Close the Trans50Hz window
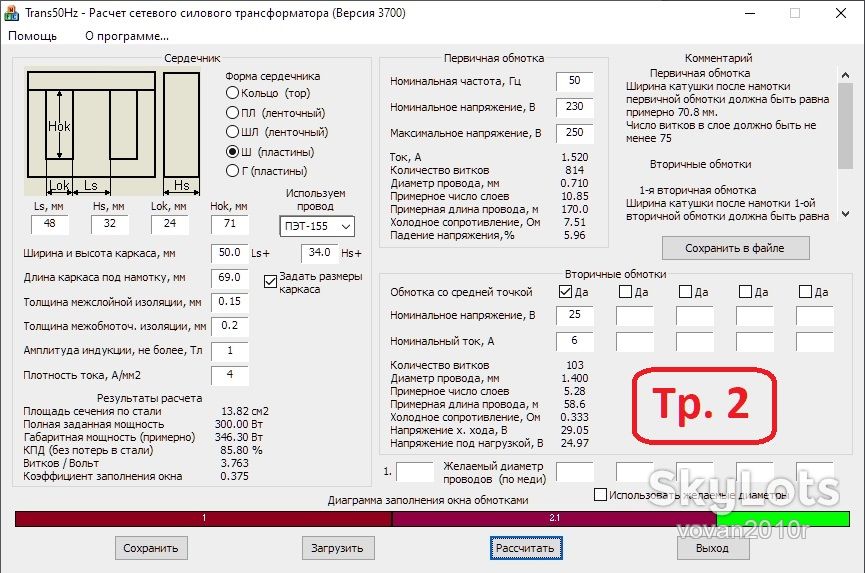865x573 pixels. [x=841, y=13]
